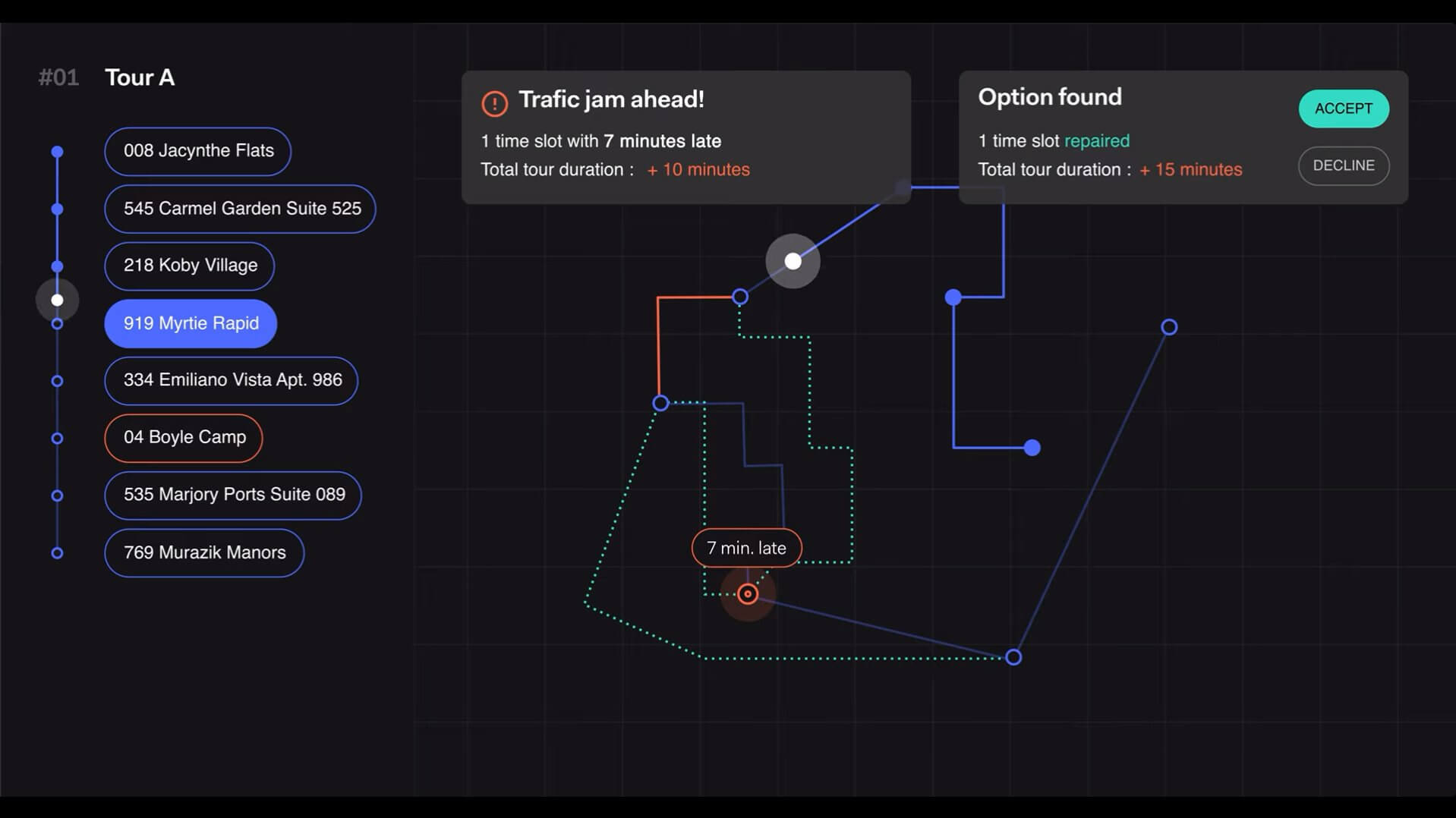The height and width of the screenshot is (818, 1456).
Task: Accept the proposed route option
Action: (1343, 109)
